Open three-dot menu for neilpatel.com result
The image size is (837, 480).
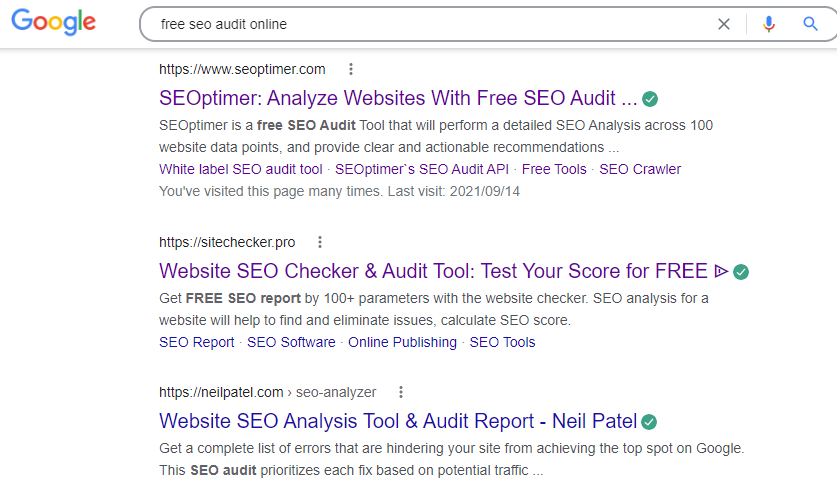click(x=401, y=392)
